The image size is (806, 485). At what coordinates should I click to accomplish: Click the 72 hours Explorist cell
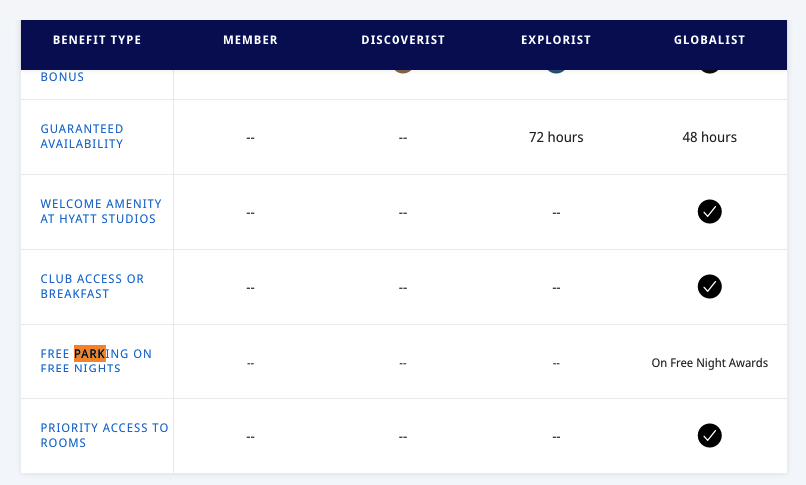pyautogui.click(x=556, y=137)
